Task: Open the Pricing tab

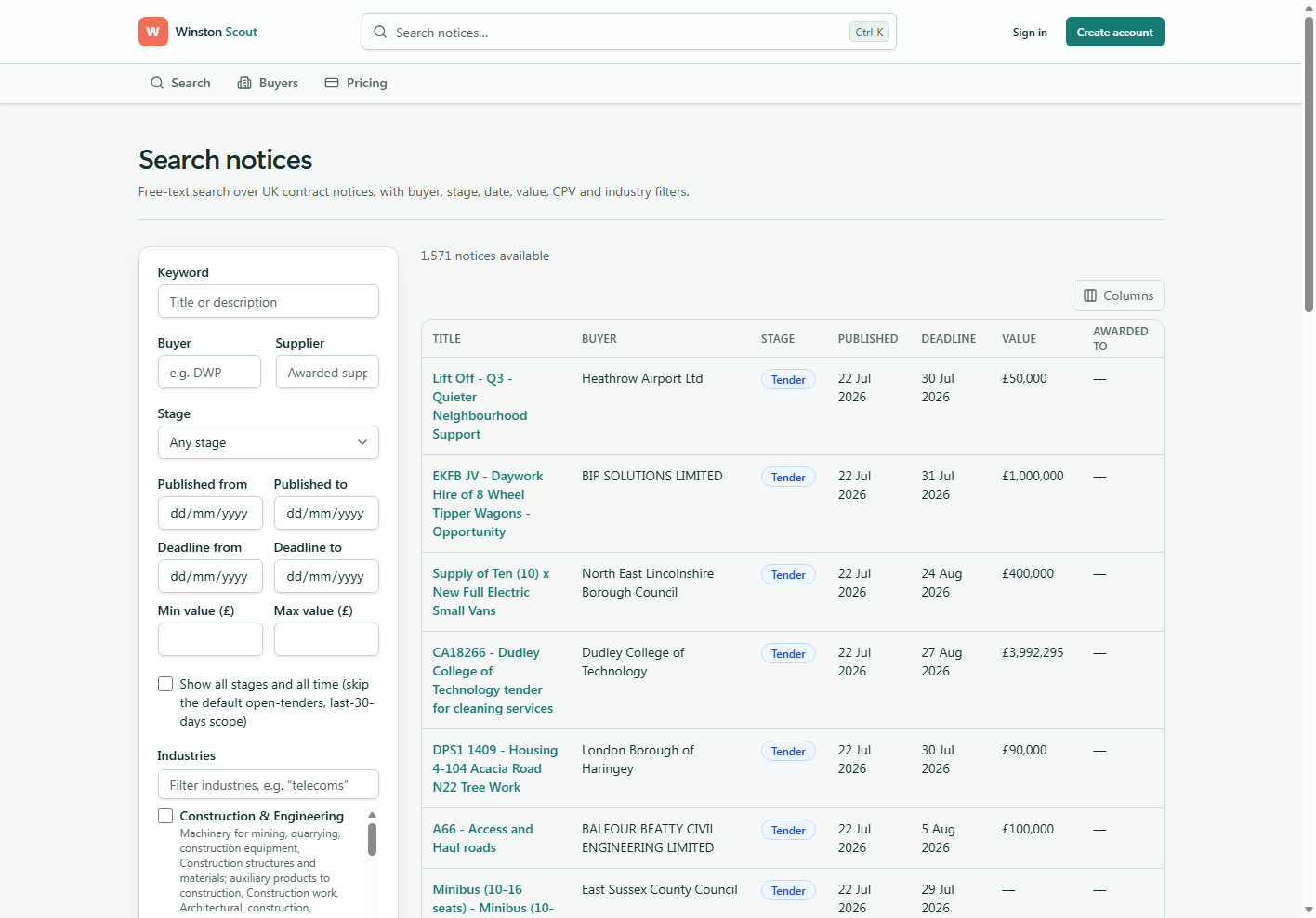Action: coord(356,83)
